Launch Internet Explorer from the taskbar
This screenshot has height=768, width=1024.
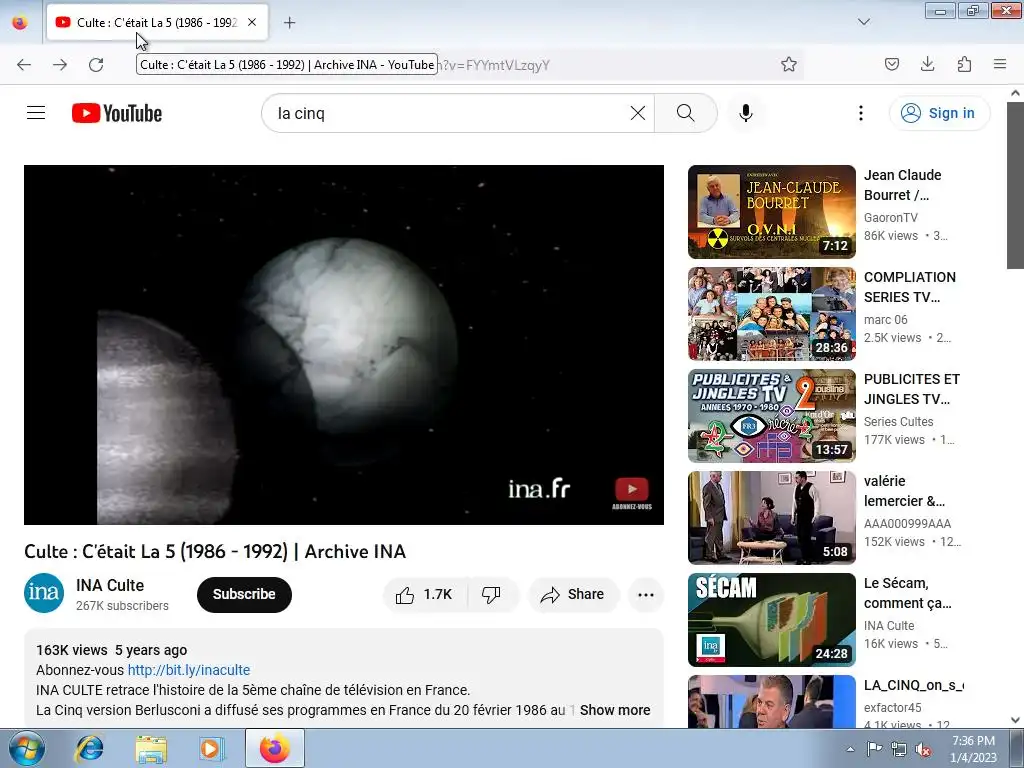click(88, 748)
